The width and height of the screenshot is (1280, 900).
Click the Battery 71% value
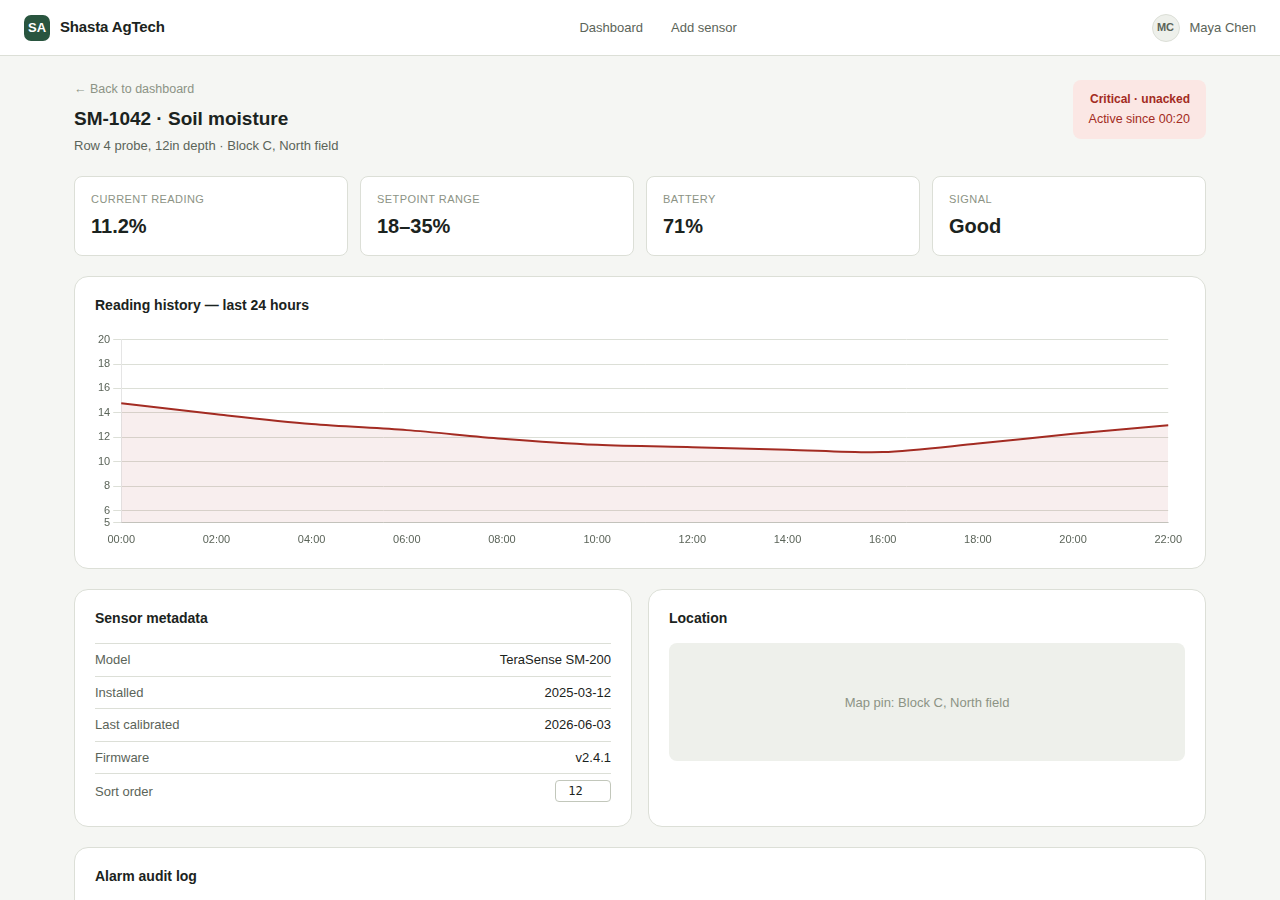(683, 226)
